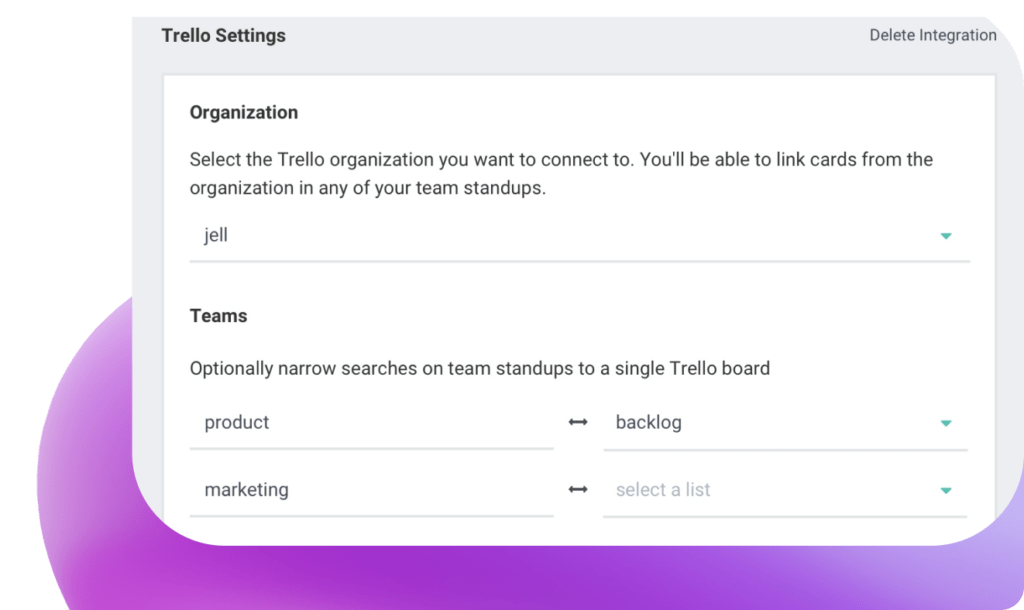Screen dimensions: 1024x610
Task: Click the 'organization in any of your team standups' line
Action: pyautogui.click(x=368, y=188)
